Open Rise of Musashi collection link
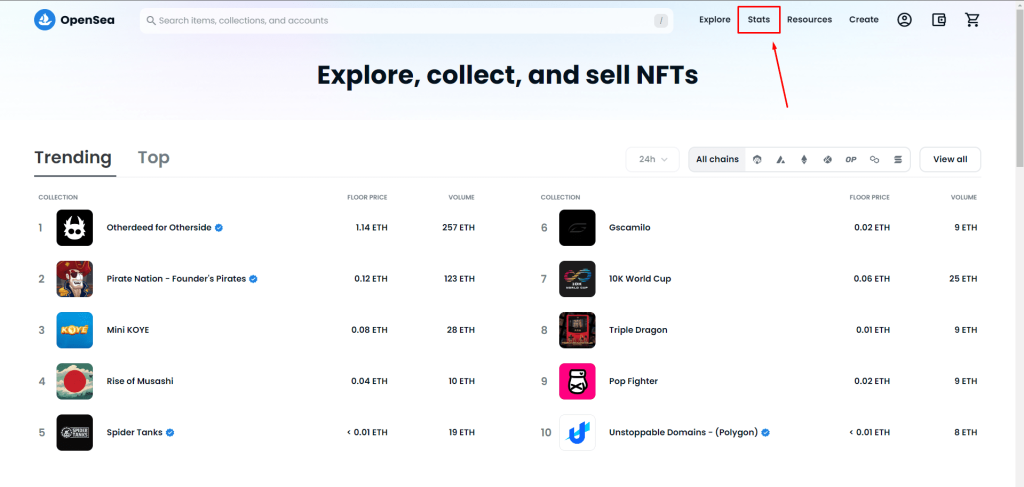This screenshot has height=487, width=1024. 140,381
